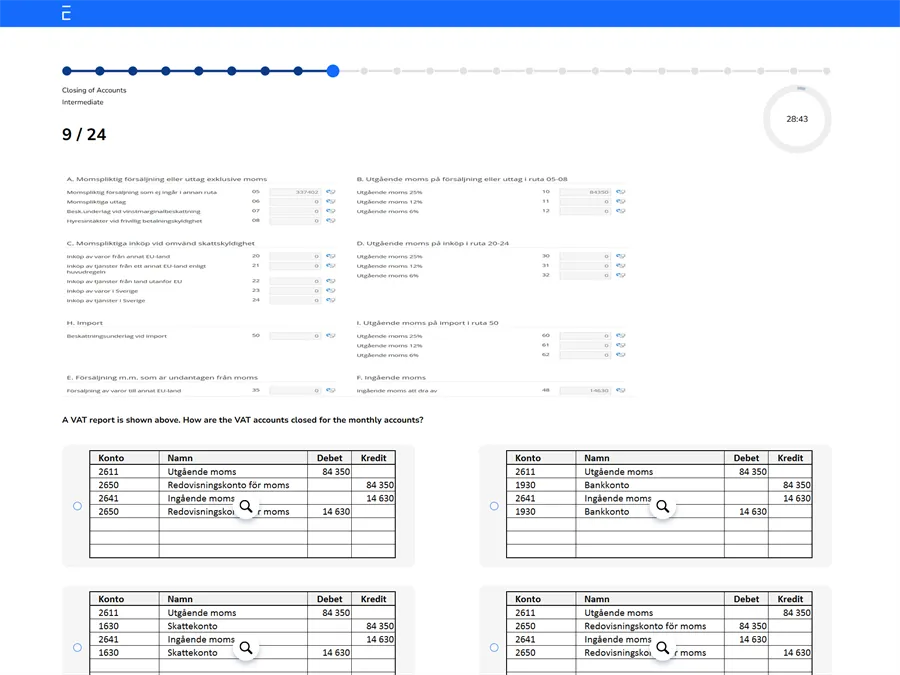Select the answer using Skattekonto 1630
The width and height of the screenshot is (900, 675).
(x=77, y=647)
